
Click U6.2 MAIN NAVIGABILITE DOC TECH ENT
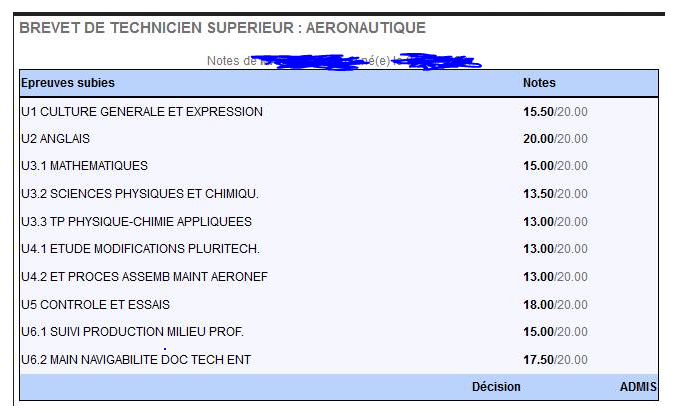click(136, 359)
